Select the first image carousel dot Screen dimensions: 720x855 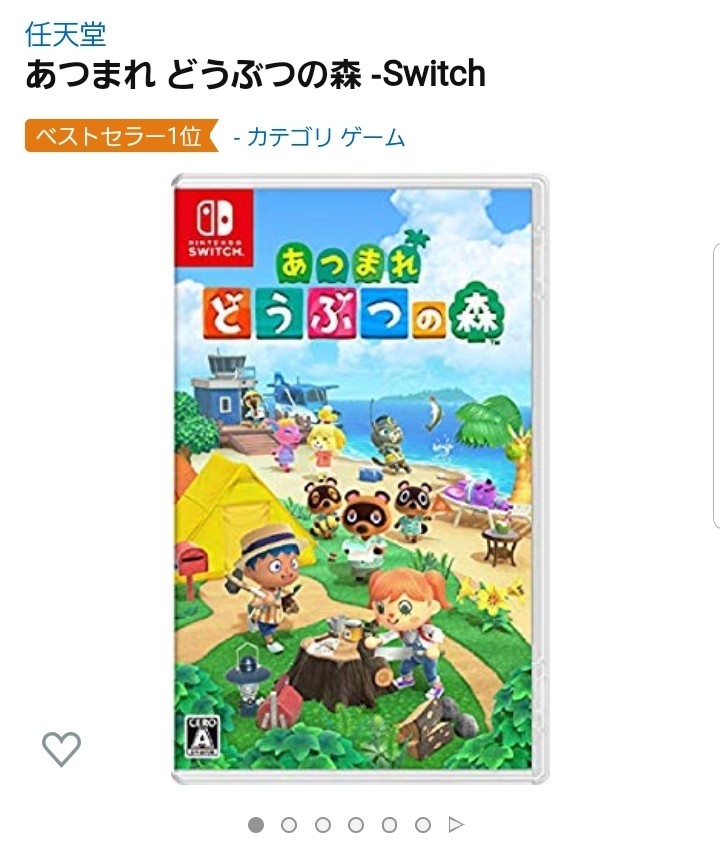[x=256, y=824]
